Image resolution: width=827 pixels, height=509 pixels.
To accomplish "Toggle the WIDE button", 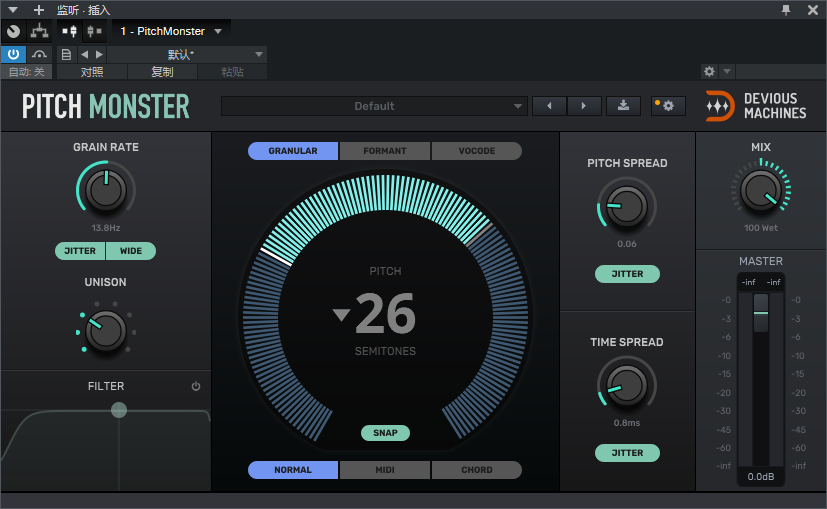I will coord(131,251).
